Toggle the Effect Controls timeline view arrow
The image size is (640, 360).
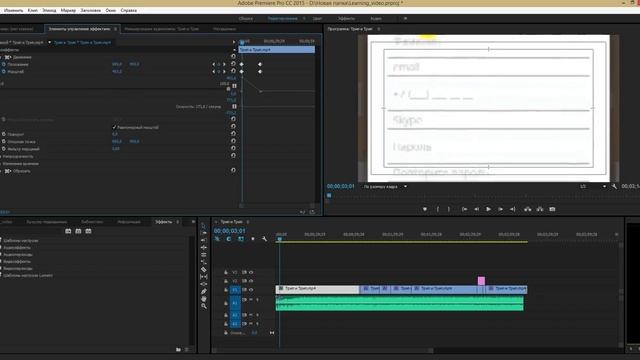point(234,42)
